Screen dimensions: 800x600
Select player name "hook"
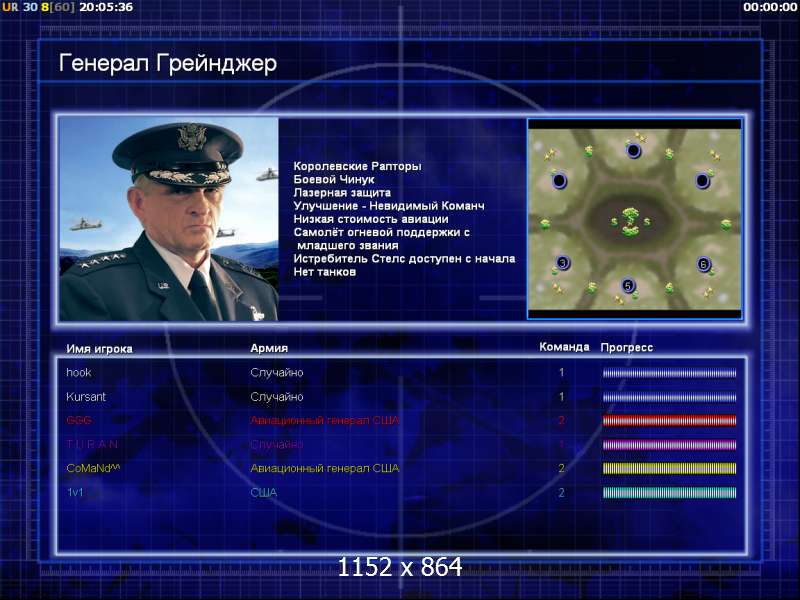pos(79,372)
